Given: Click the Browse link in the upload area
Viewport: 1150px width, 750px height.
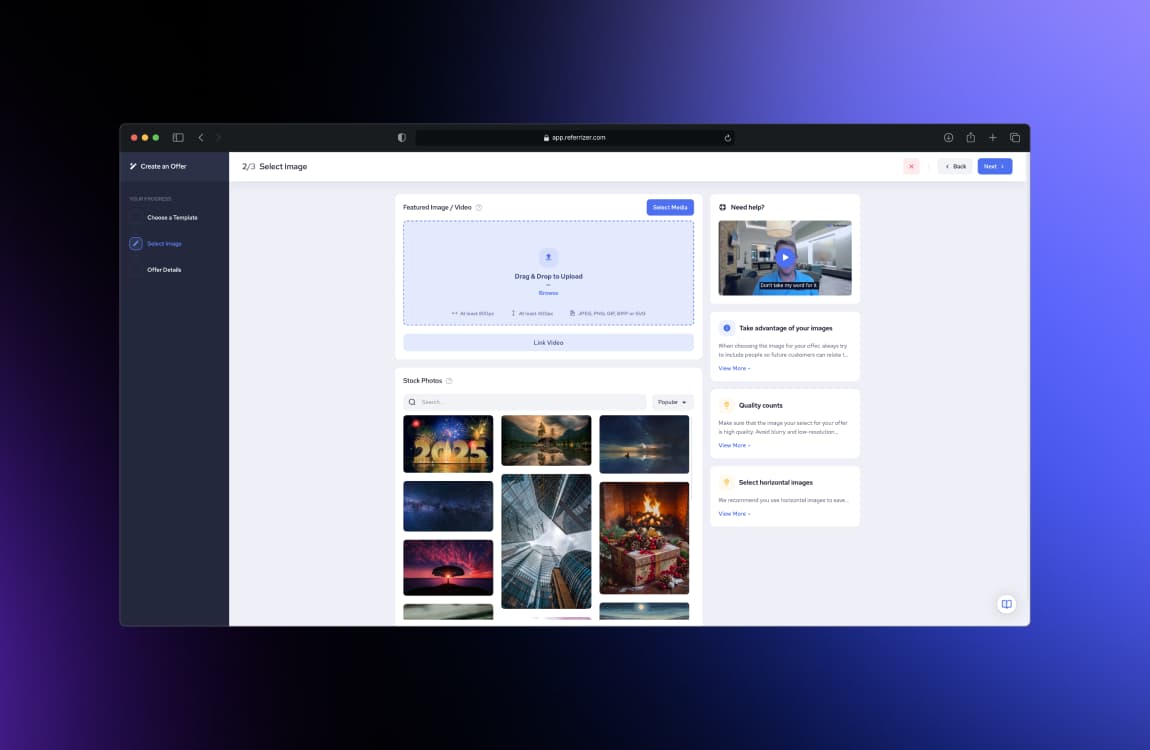Looking at the screenshot, I should (548, 293).
